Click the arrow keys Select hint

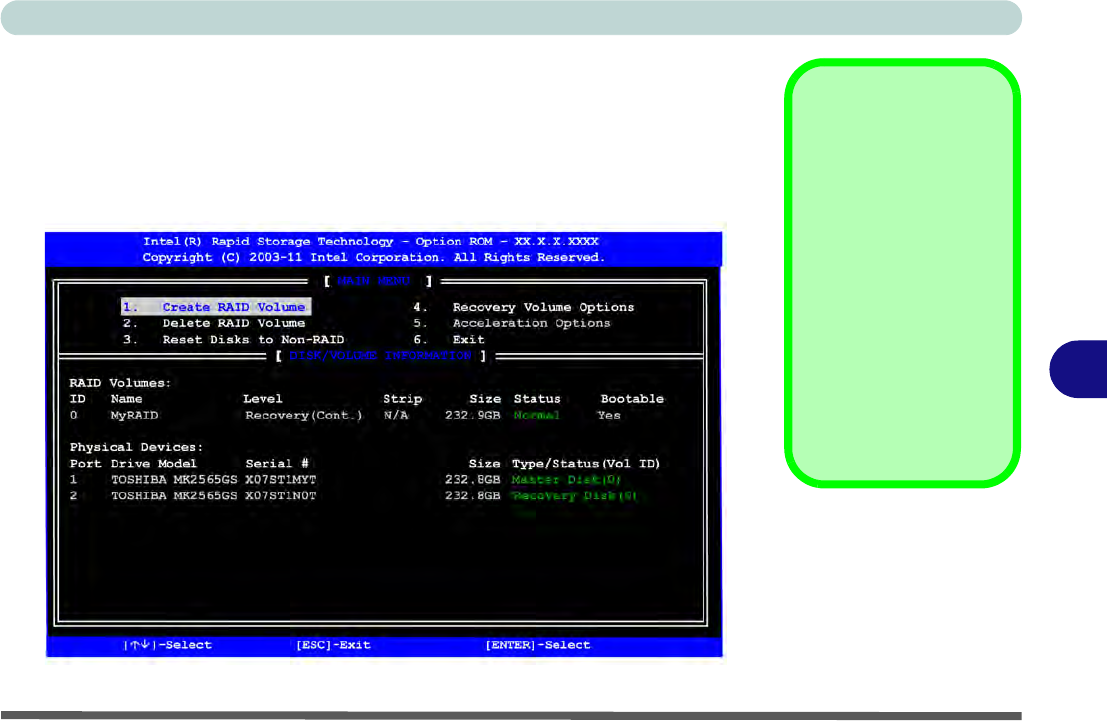pyautogui.click(x=167, y=645)
